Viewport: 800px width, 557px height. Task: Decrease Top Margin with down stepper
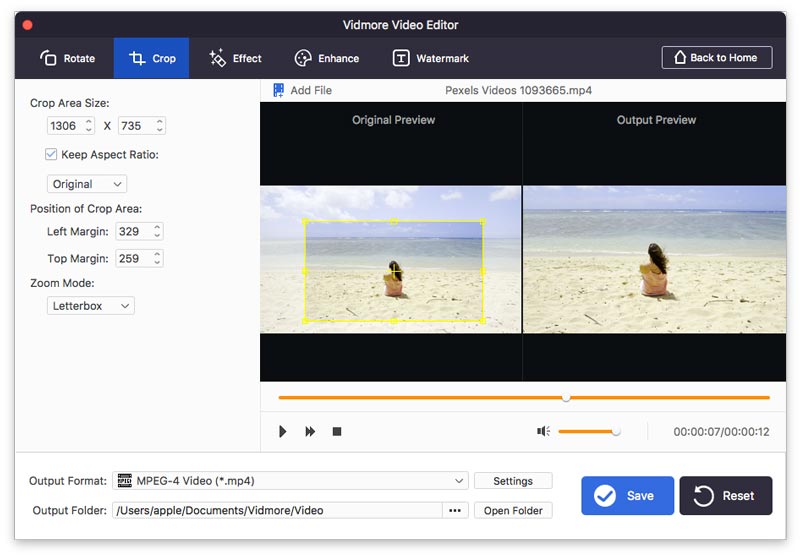157,262
